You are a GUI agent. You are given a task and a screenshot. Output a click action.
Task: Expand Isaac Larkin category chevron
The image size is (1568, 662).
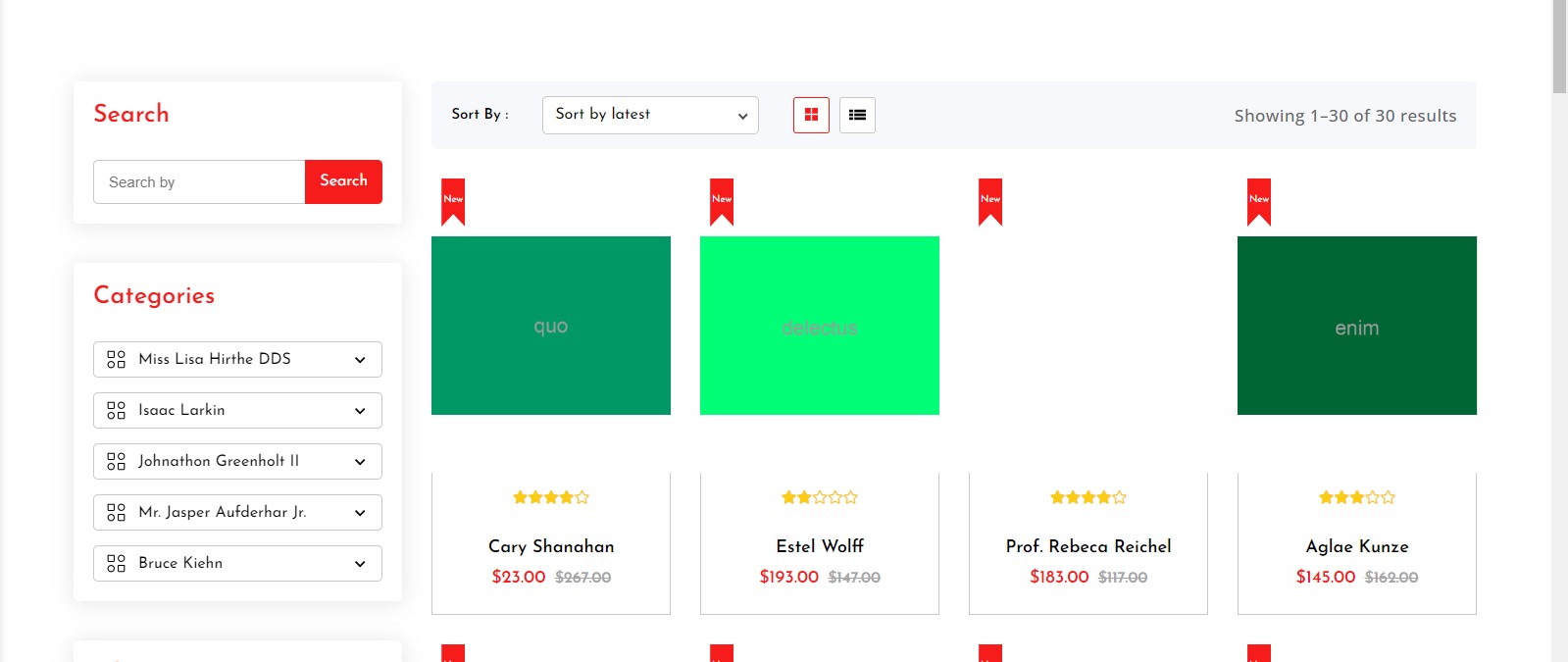tap(360, 411)
